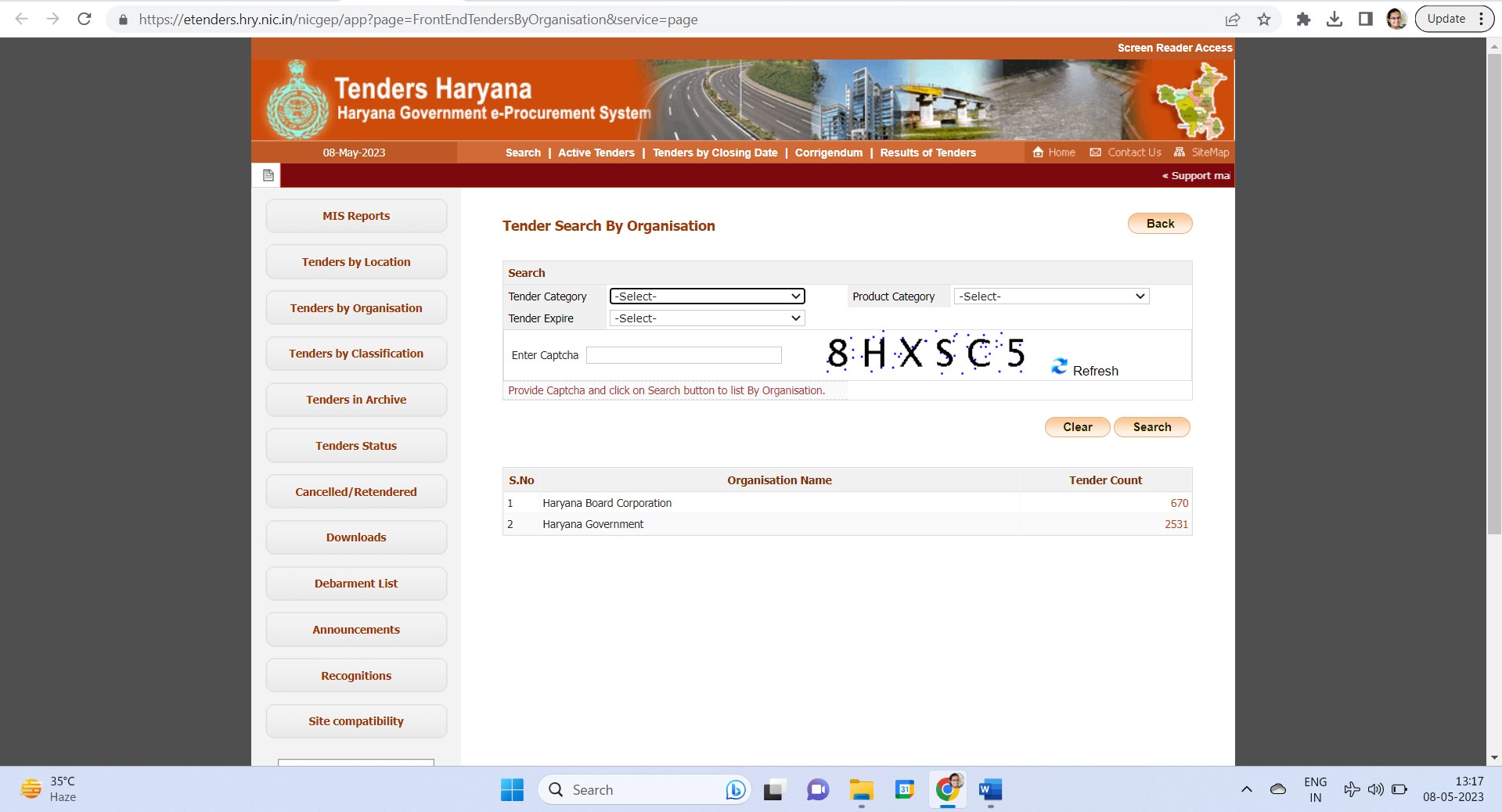The height and width of the screenshot is (812, 1502).
Task: Open tender count 670 link
Action: point(1179,503)
